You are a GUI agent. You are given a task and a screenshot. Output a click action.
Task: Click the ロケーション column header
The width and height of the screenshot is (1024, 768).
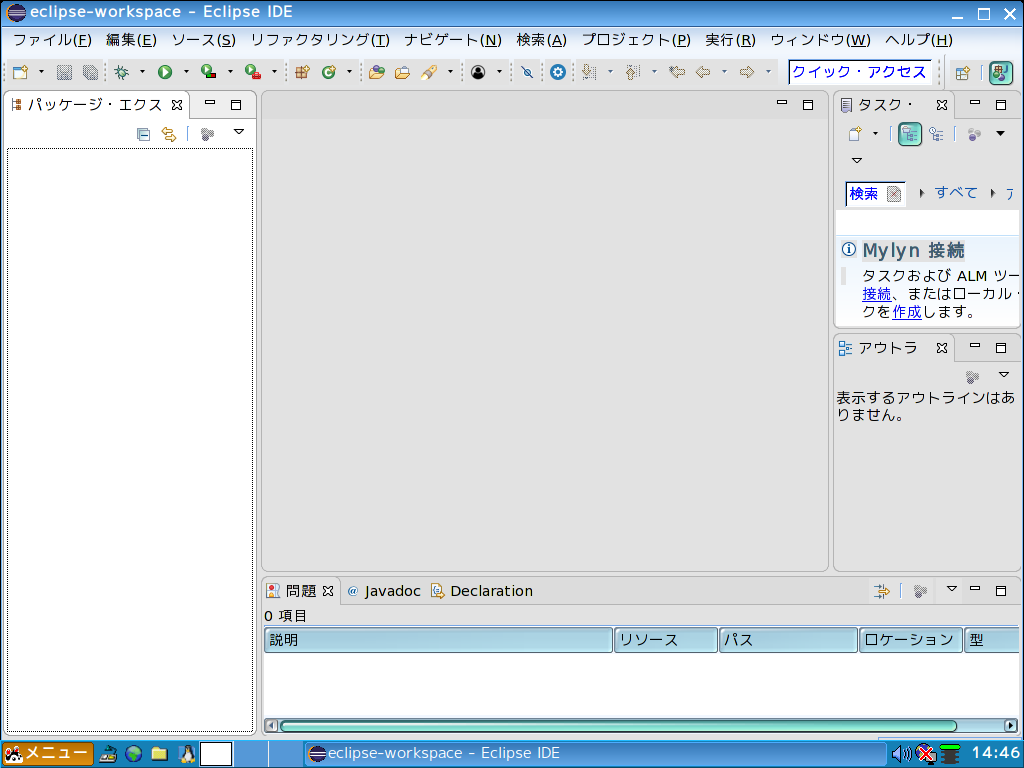tap(910, 640)
